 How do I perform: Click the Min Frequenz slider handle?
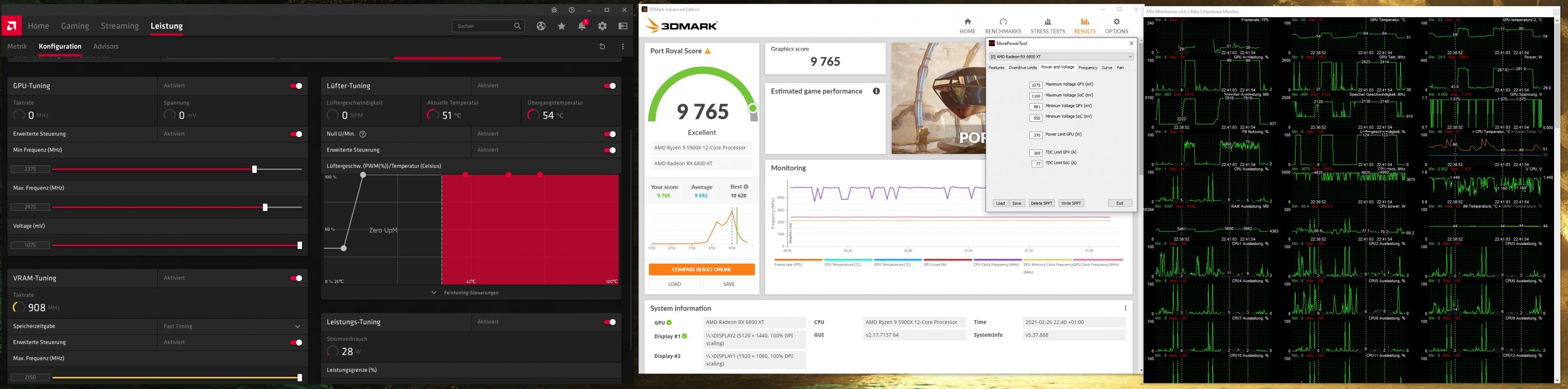tap(254, 169)
